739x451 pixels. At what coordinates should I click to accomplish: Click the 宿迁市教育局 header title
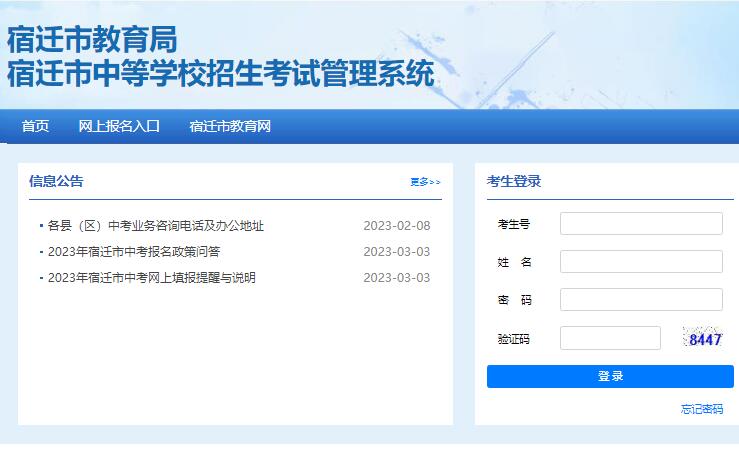[92, 40]
